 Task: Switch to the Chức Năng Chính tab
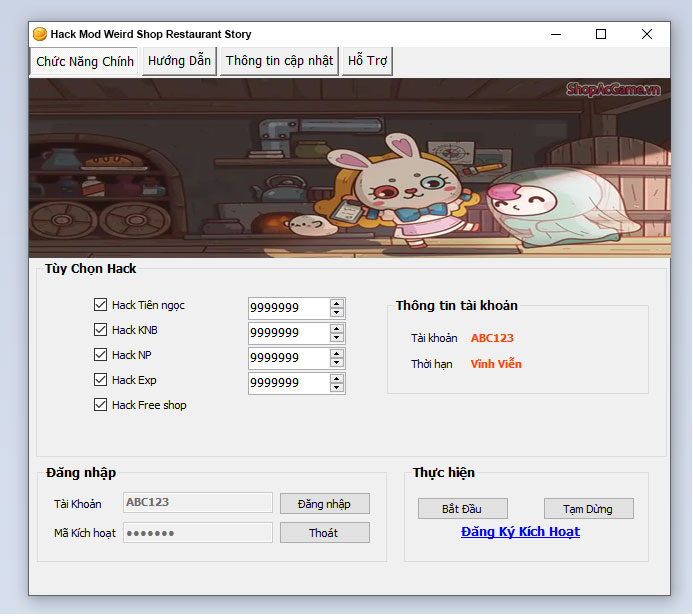tap(84, 61)
